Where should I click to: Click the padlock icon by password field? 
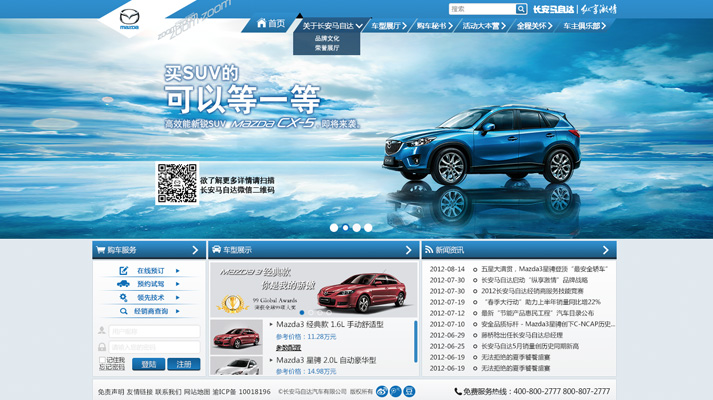coord(102,347)
